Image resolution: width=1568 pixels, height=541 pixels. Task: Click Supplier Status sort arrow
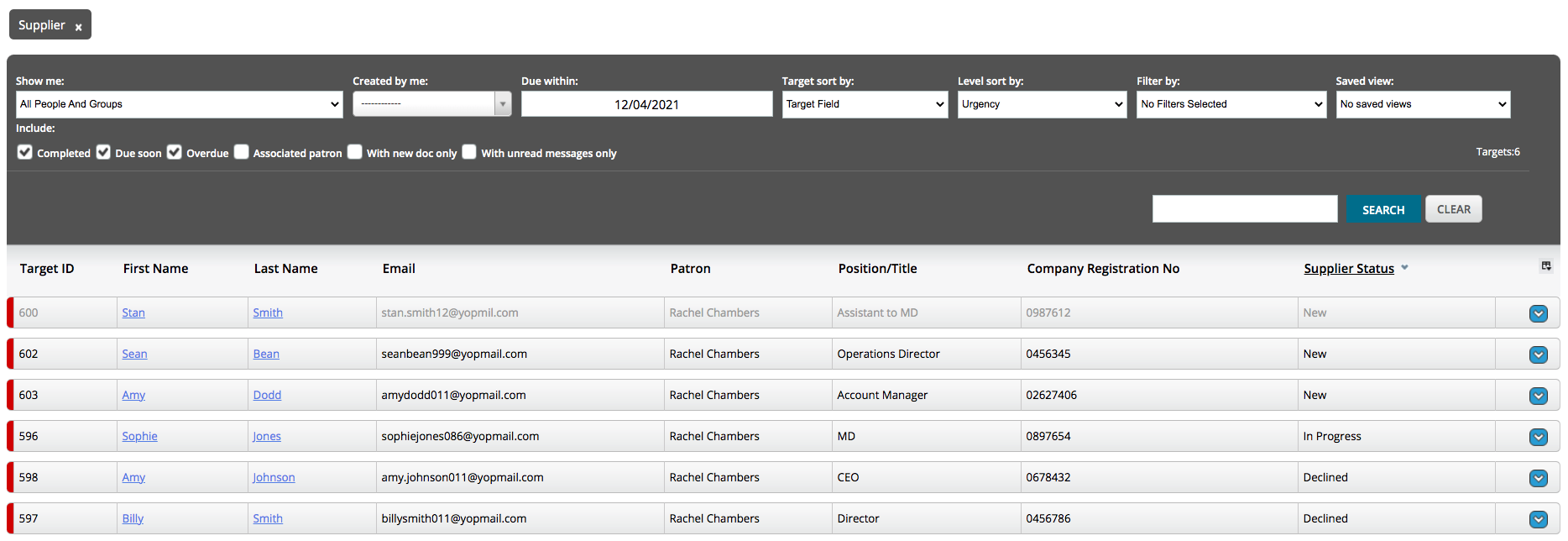[x=1404, y=268]
